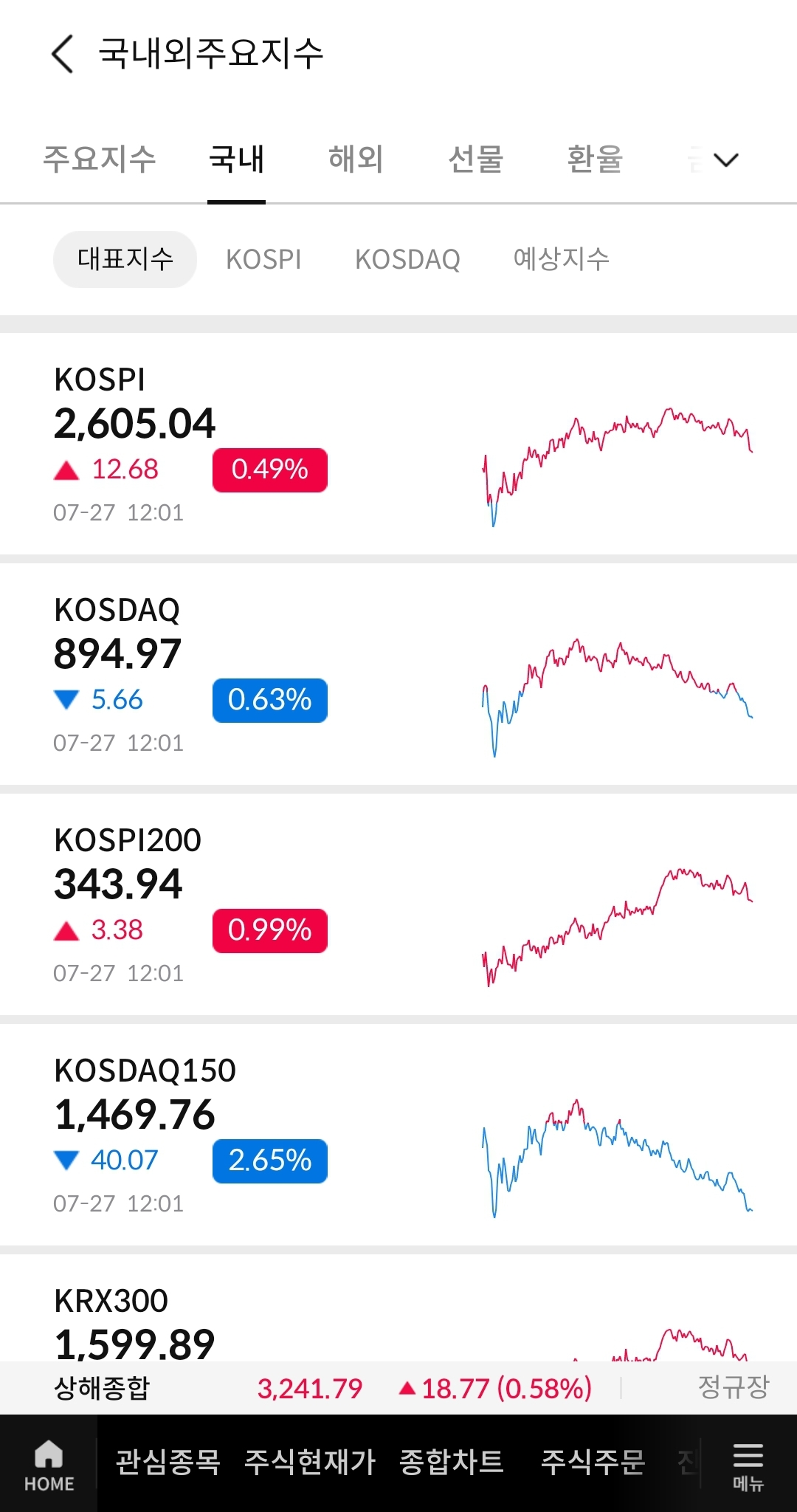Select the KOSDAQ filter chip
The image size is (797, 1512).
click(407, 259)
